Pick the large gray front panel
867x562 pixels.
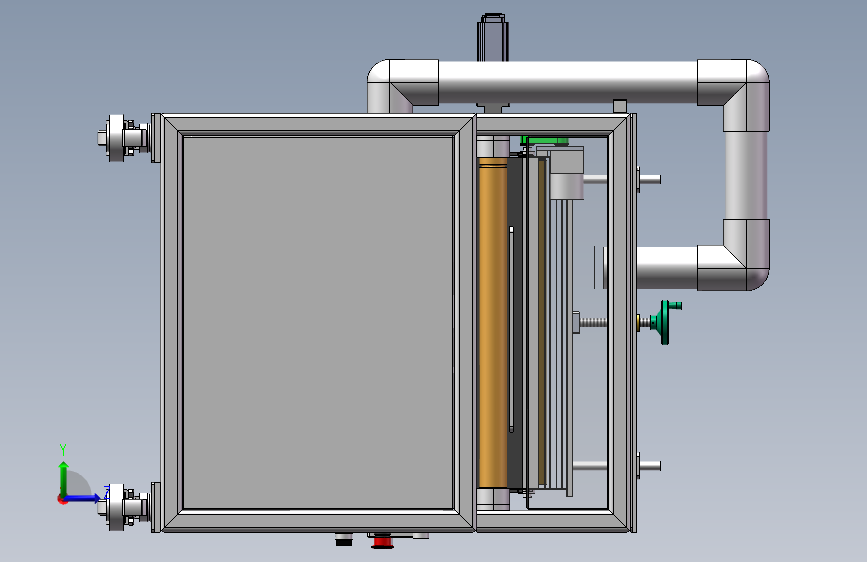318,322
